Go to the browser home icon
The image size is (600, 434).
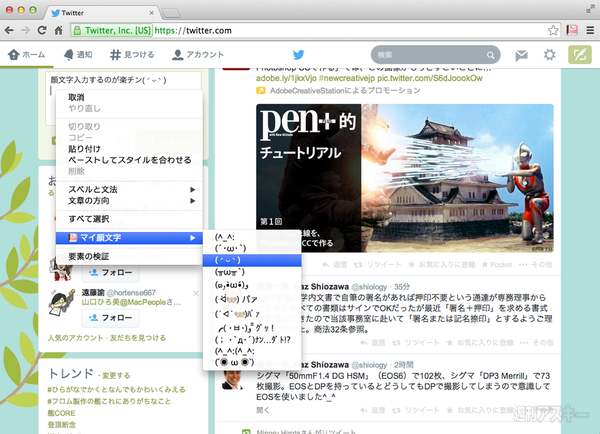[x=58, y=30]
